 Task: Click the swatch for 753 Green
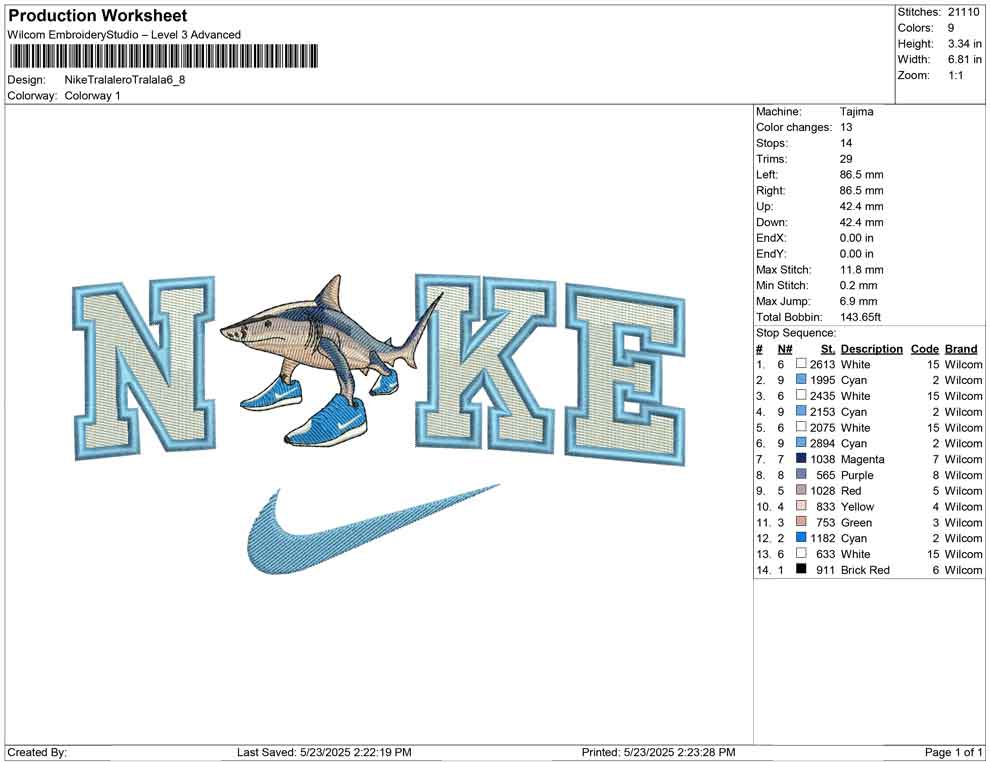801,521
